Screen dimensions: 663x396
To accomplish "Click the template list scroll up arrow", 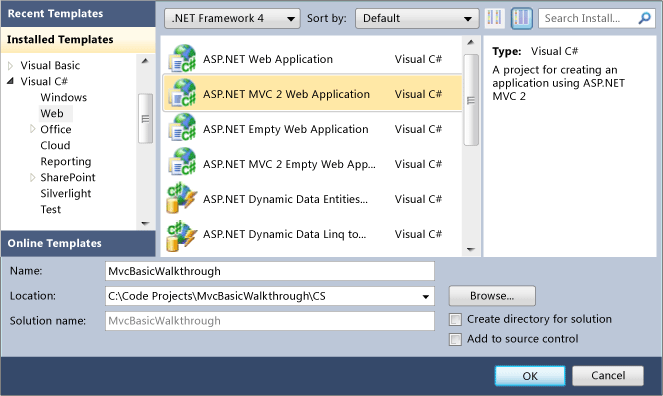I will click(471, 43).
